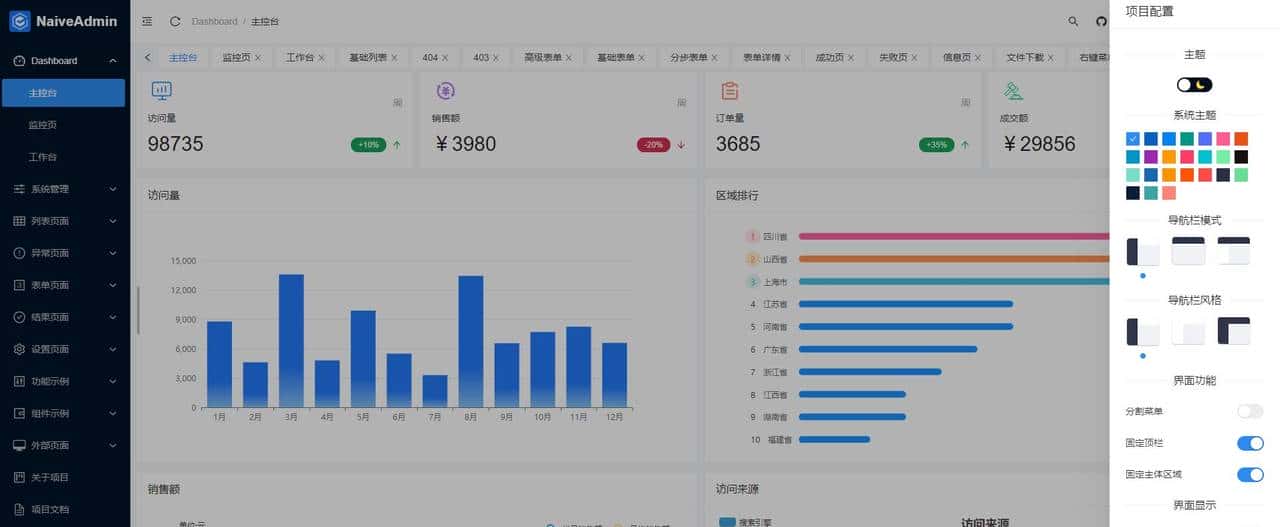Open 工作台 in the sidebar menu
Screen dimensions: 1280x527
(63, 157)
